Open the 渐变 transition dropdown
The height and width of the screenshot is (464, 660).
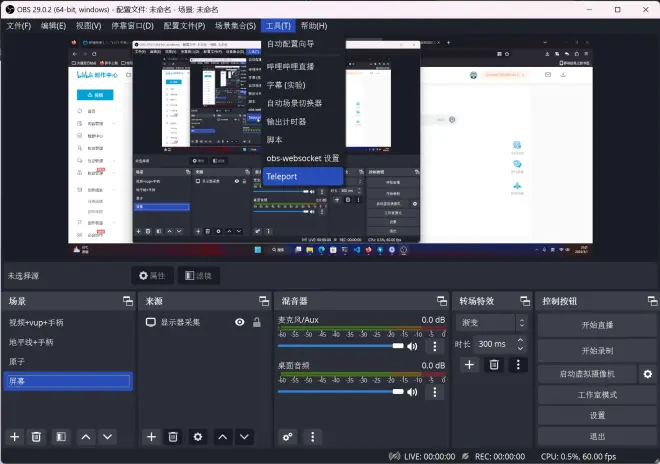(x=492, y=323)
